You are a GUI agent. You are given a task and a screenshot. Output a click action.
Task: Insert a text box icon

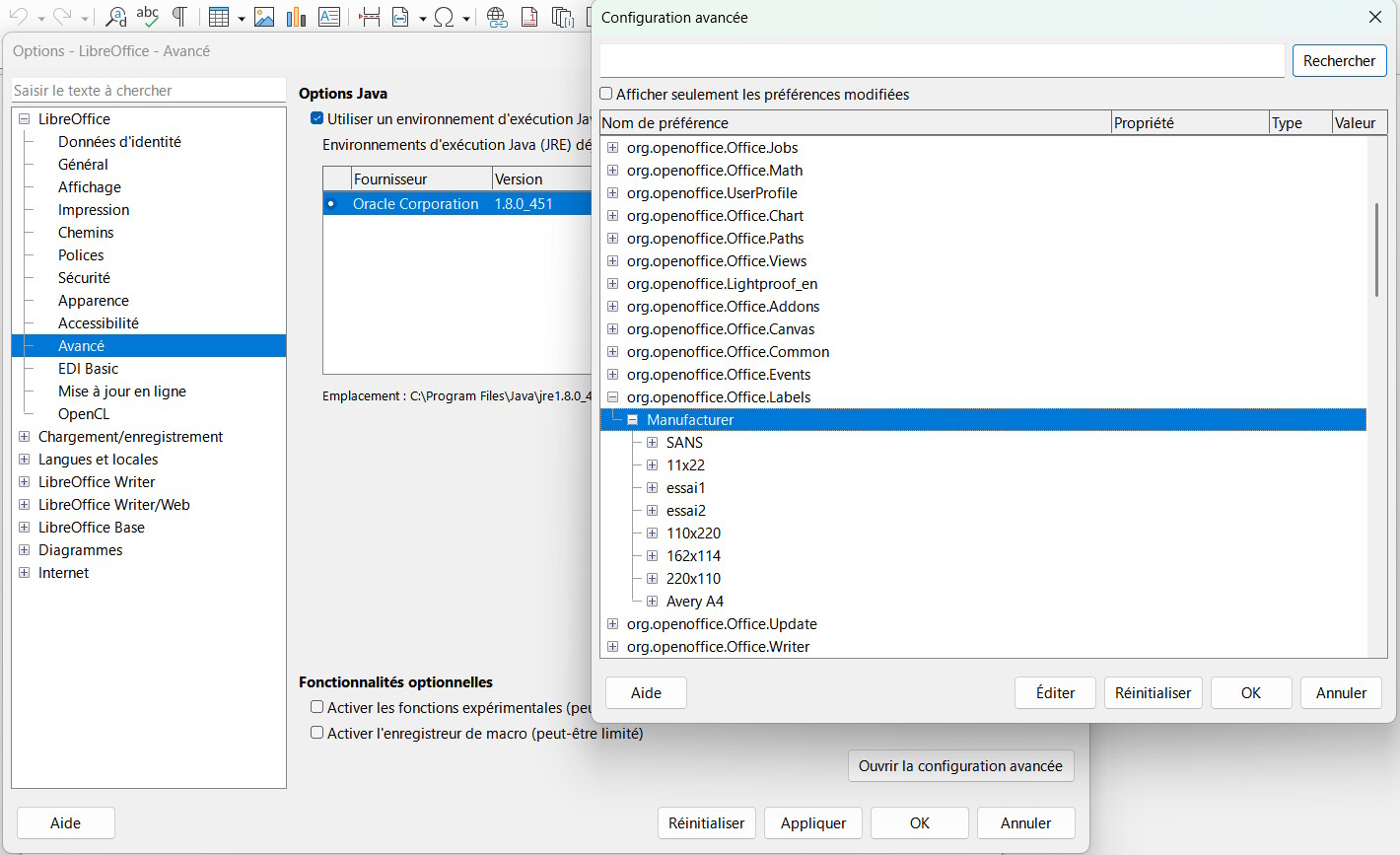329,17
